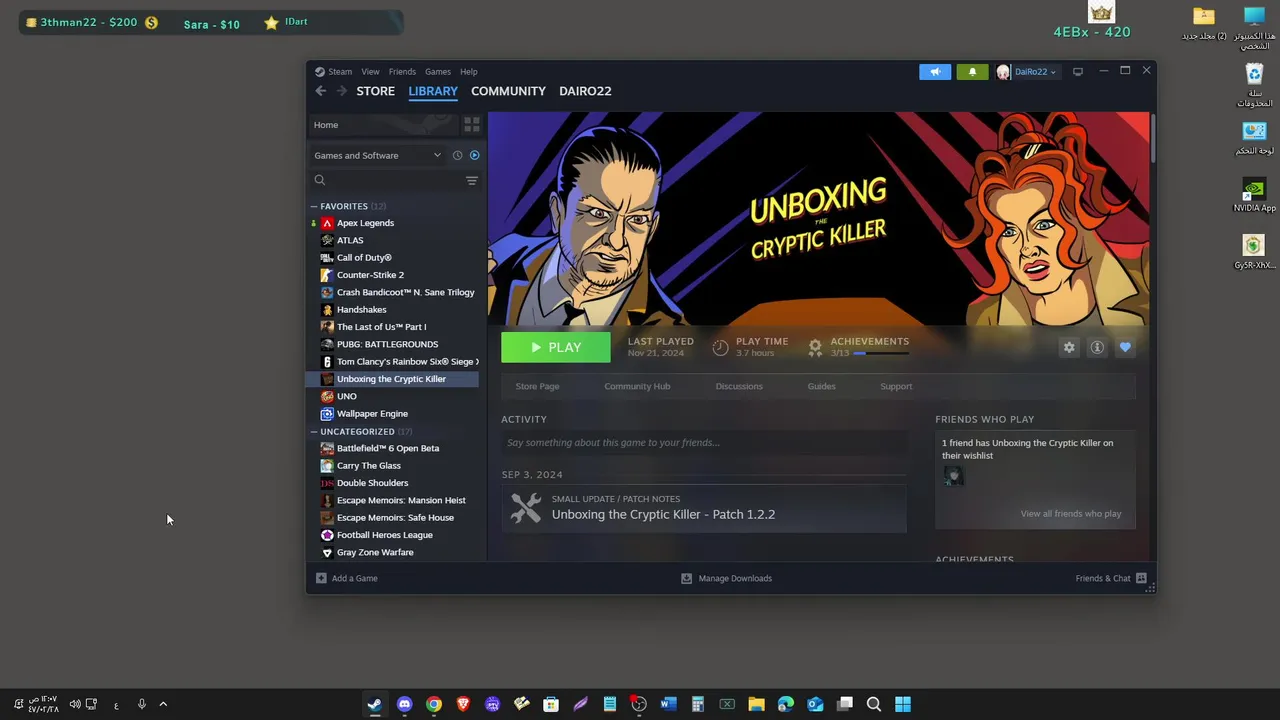Collapse the FAVORITES category
This screenshot has height=720, width=1280.
click(x=314, y=206)
